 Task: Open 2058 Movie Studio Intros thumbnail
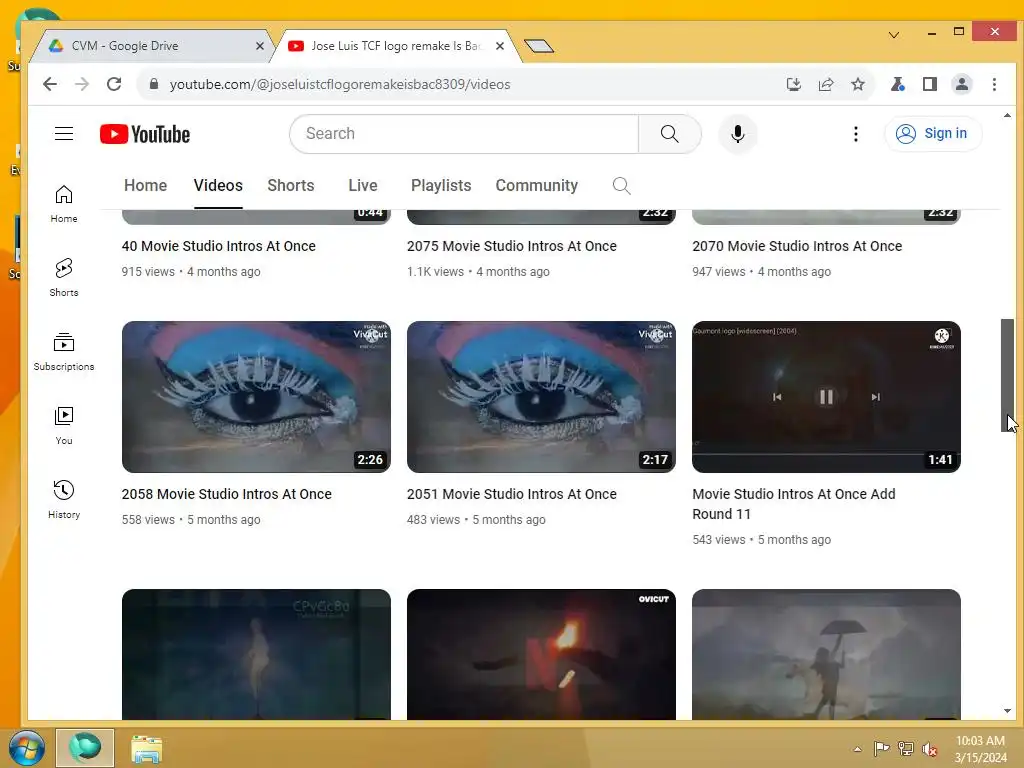[x=256, y=397]
